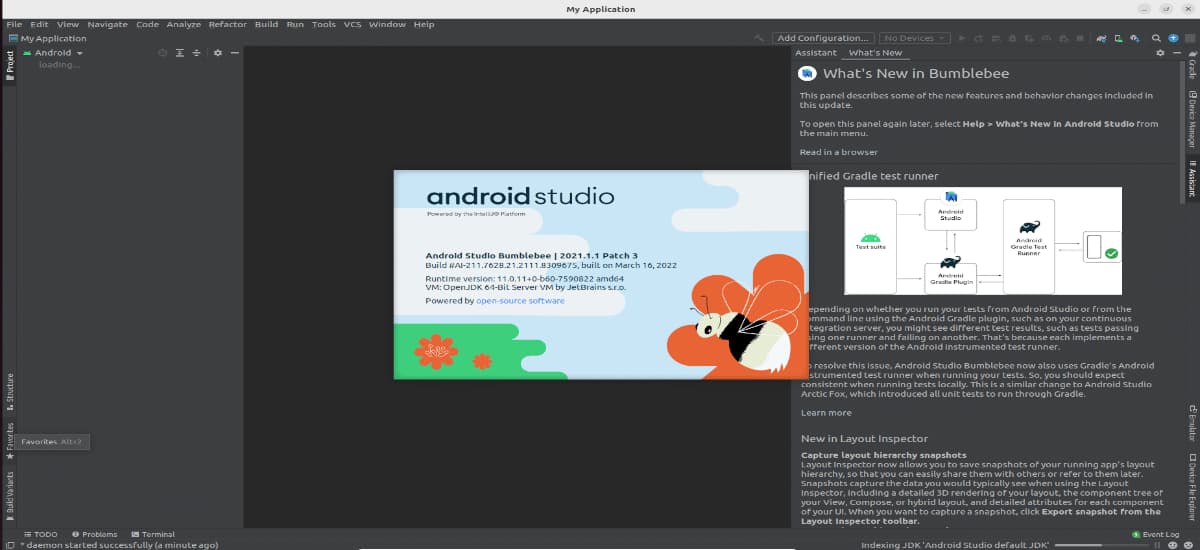Viewport: 1200px width, 550px height.
Task: Open the Analyze menu
Action: [x=183, y=24]
